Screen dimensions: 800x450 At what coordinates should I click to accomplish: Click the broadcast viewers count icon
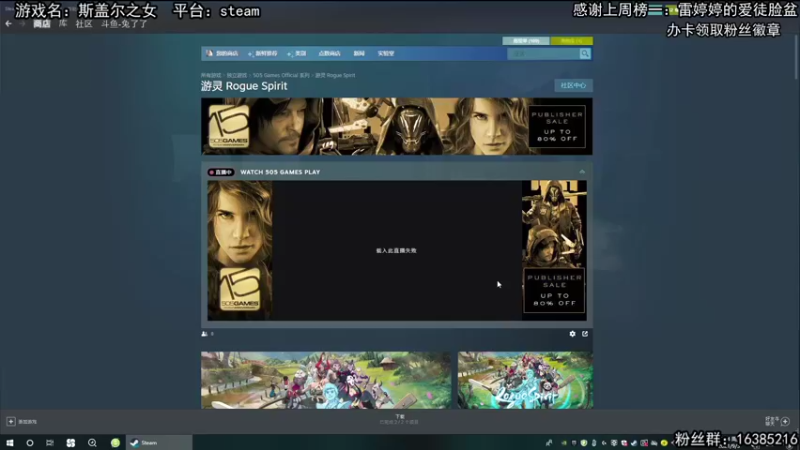[205, 334]
